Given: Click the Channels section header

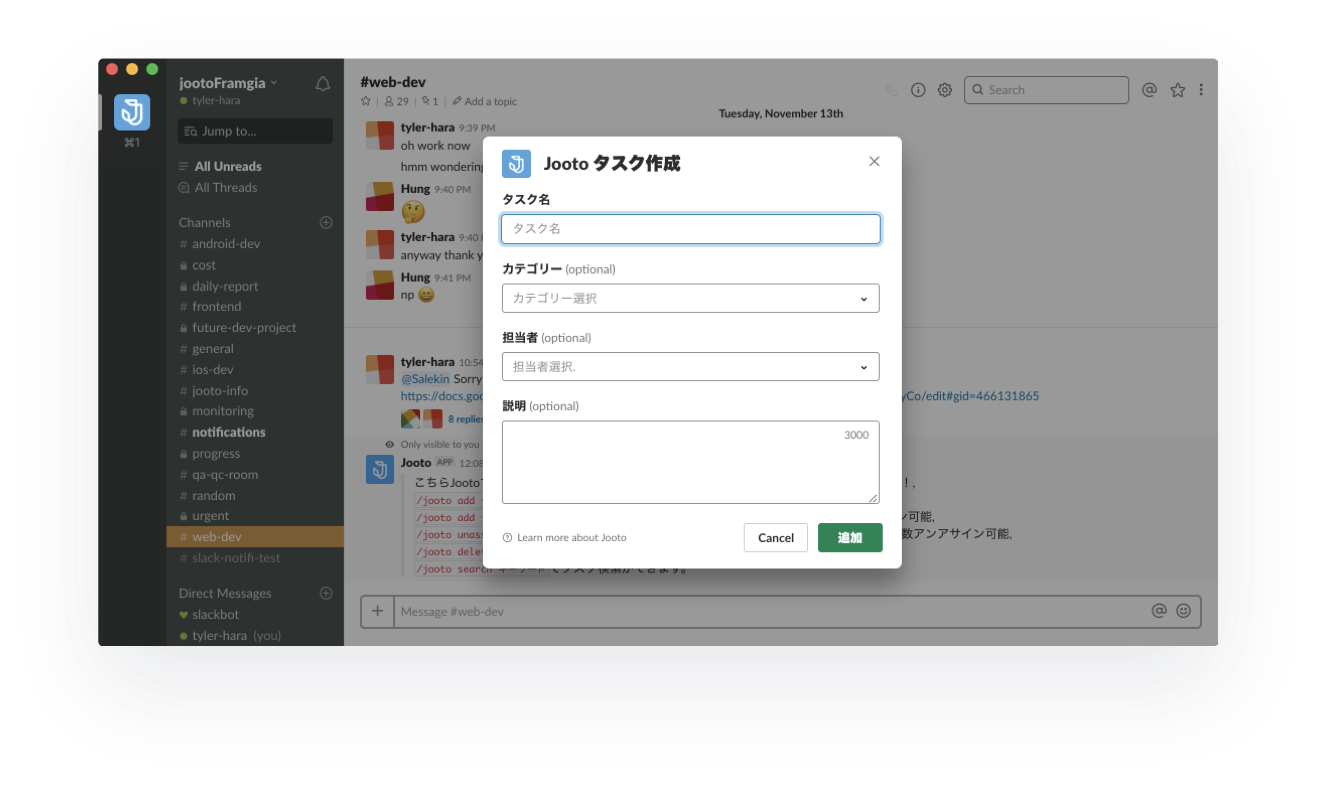Looking at the screenshot, I should 205,223.
